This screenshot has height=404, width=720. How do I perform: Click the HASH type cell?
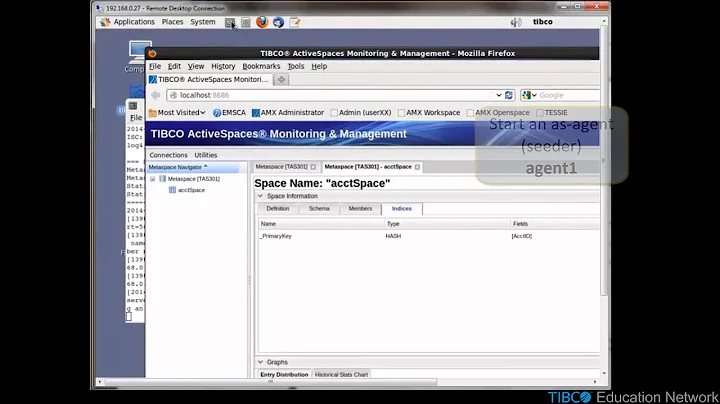click(393, 236)
